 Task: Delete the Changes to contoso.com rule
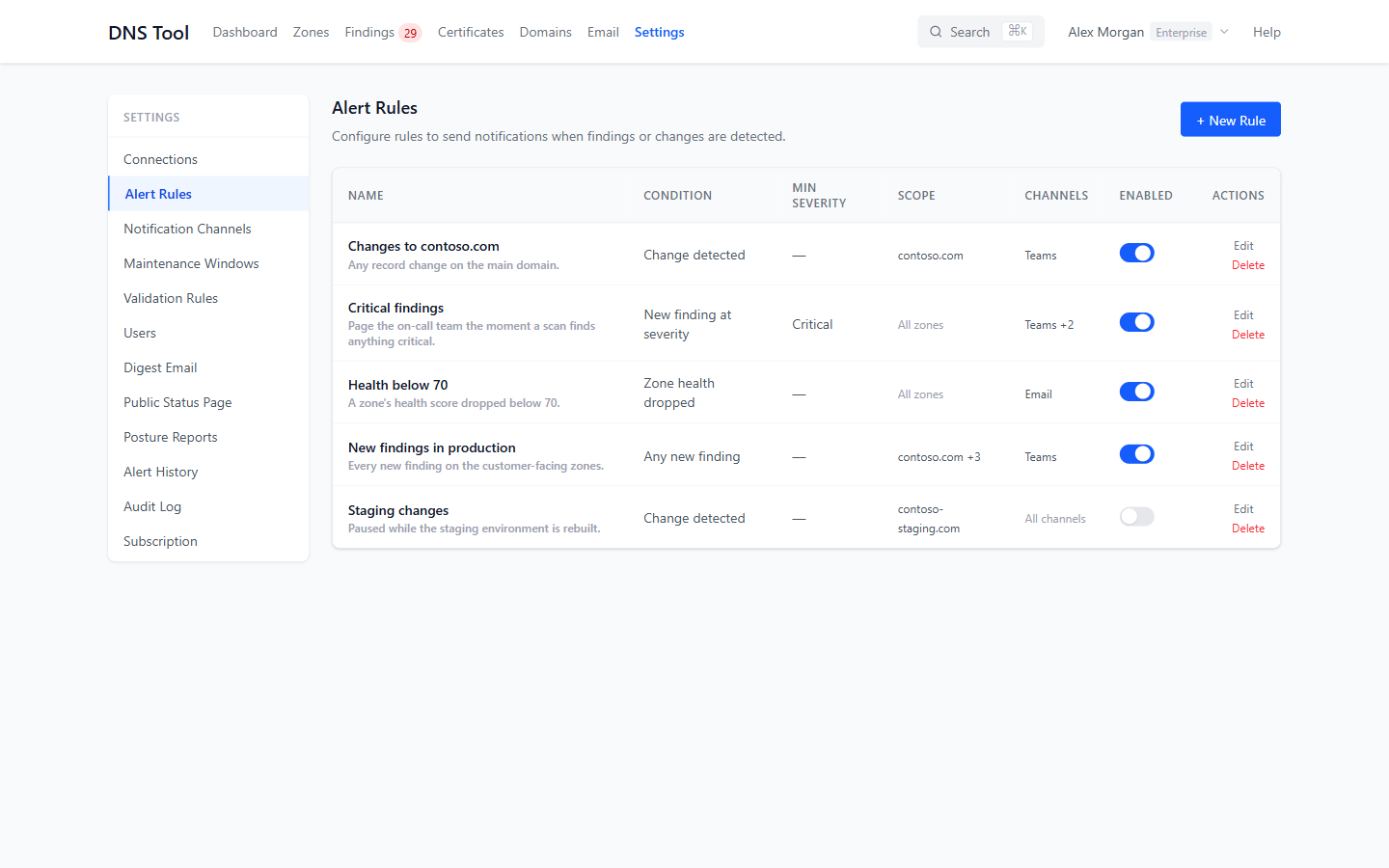point(1248,265)
